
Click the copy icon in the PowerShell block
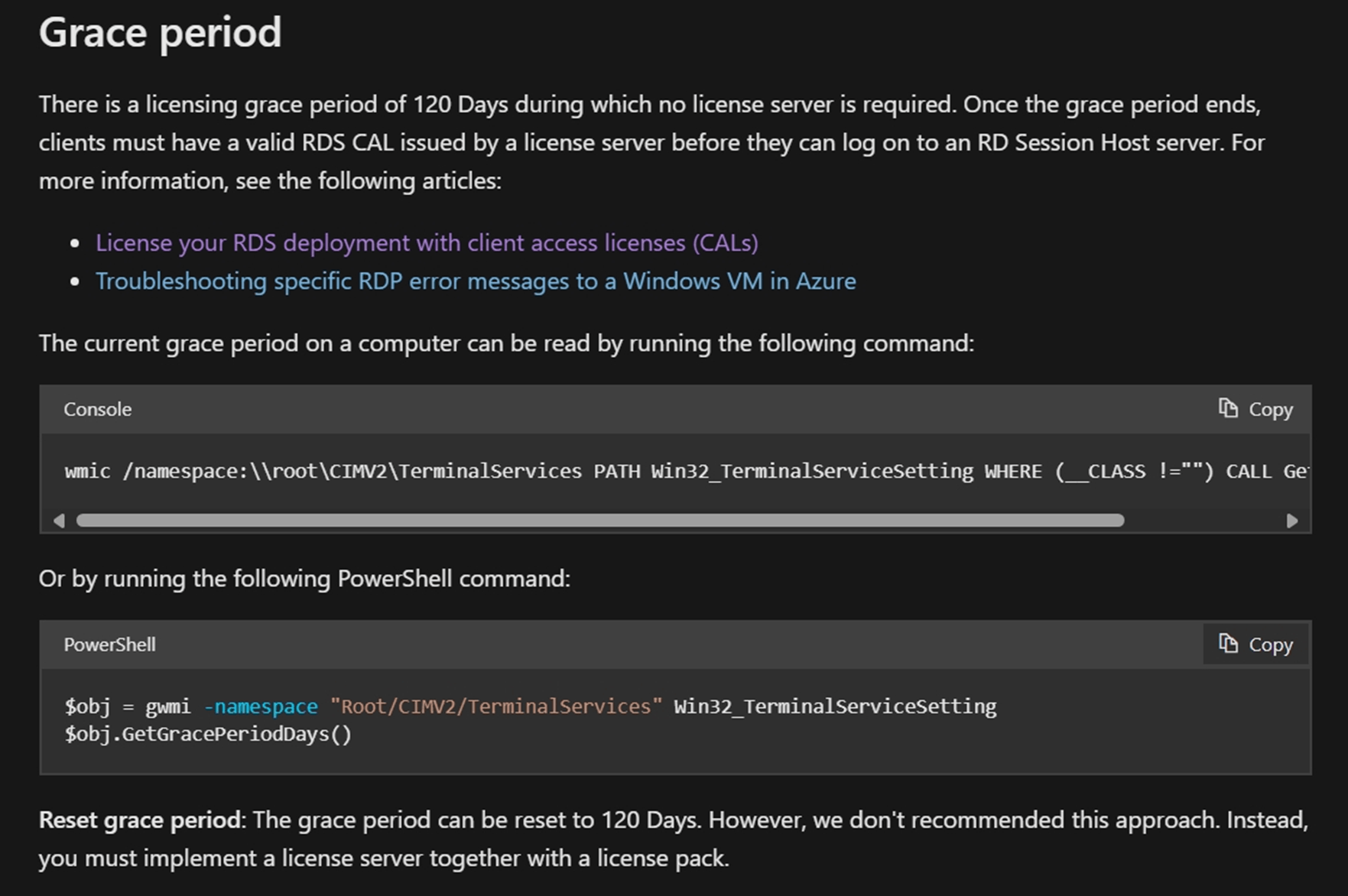point(1228,644)
